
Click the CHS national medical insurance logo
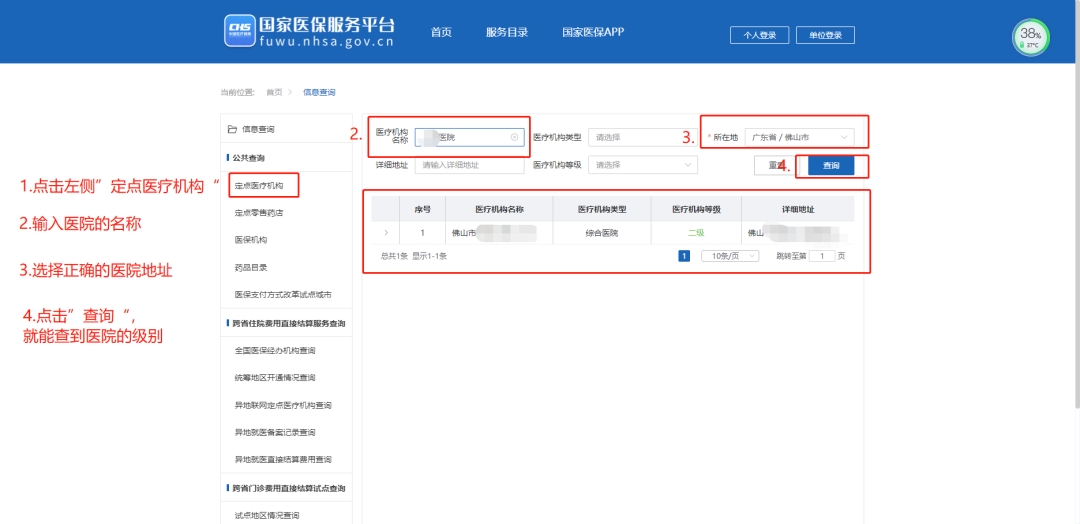click(239, 31)
